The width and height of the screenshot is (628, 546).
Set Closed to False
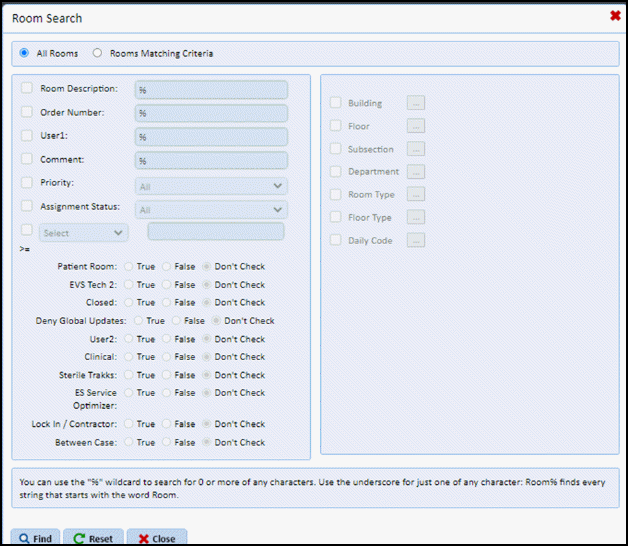click(166, 302)
